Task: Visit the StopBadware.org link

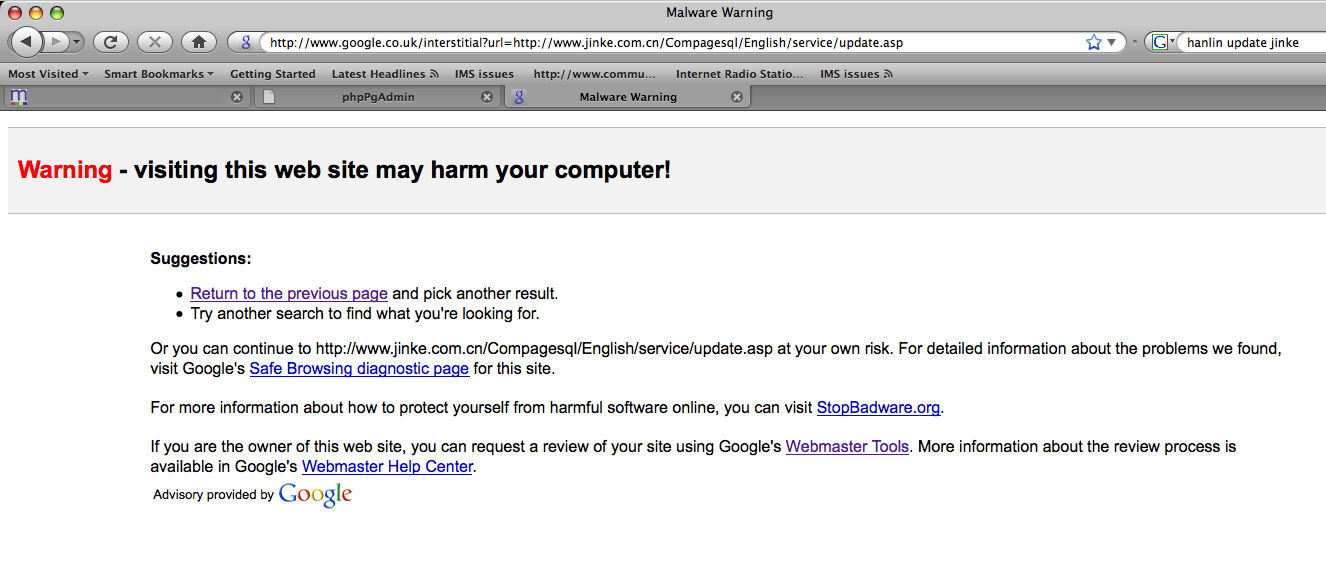Action: [x=878, y=408]
